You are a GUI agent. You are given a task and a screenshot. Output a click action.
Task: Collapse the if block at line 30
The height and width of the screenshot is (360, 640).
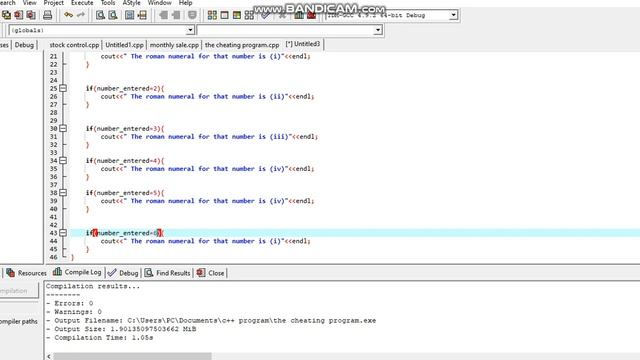(x=63, y=129)
